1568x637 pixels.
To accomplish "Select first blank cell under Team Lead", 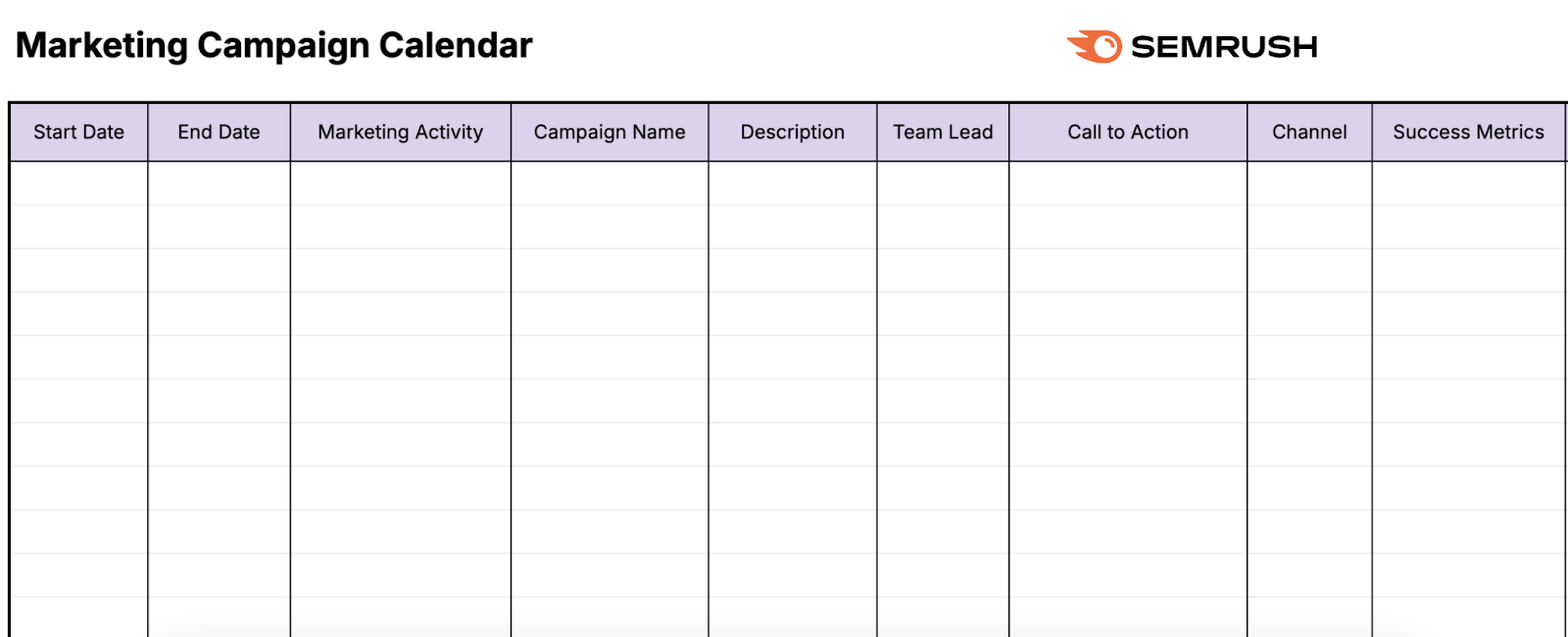I will tap(943, 183).
